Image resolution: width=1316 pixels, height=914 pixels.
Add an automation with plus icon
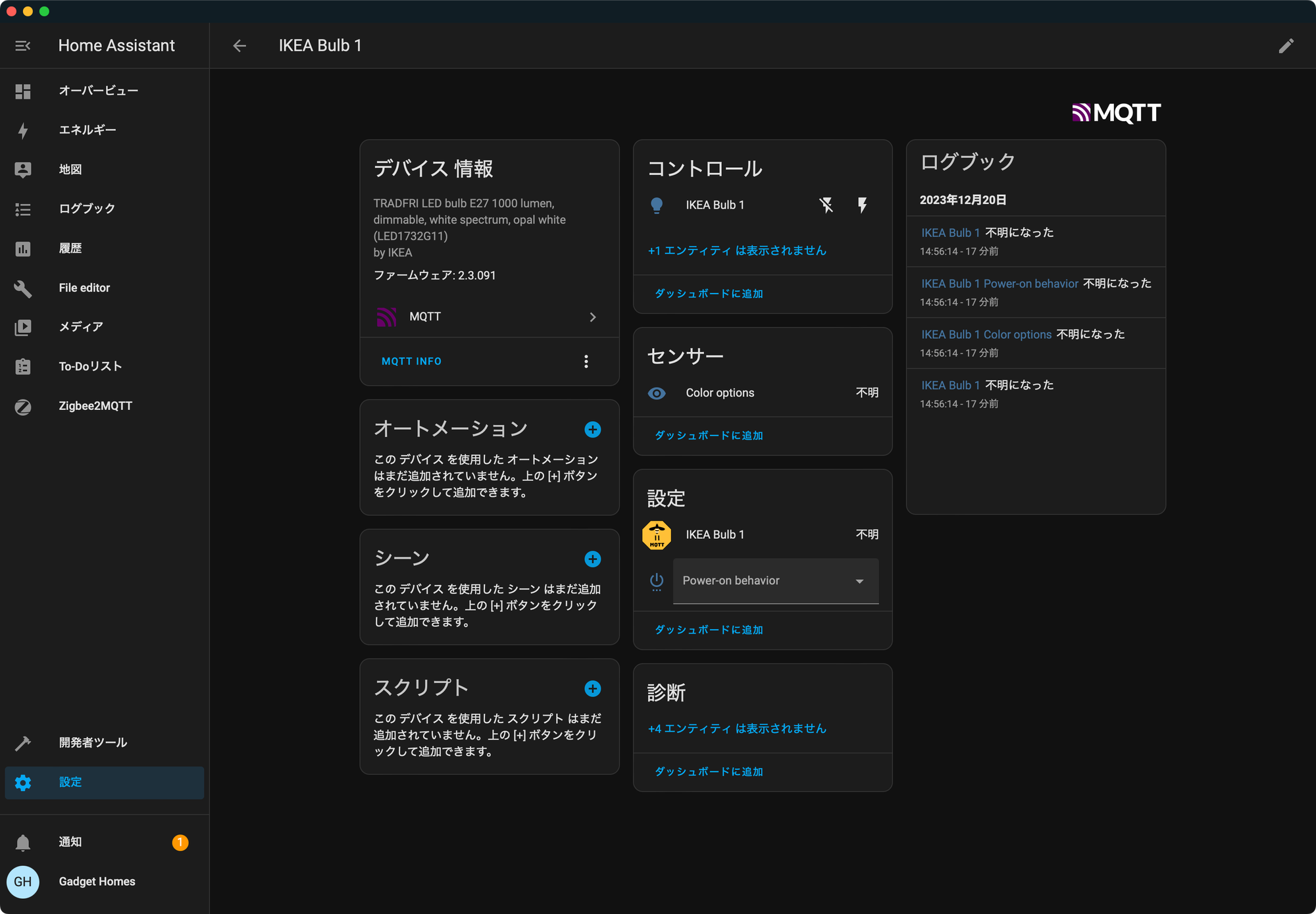coord(593,430)
